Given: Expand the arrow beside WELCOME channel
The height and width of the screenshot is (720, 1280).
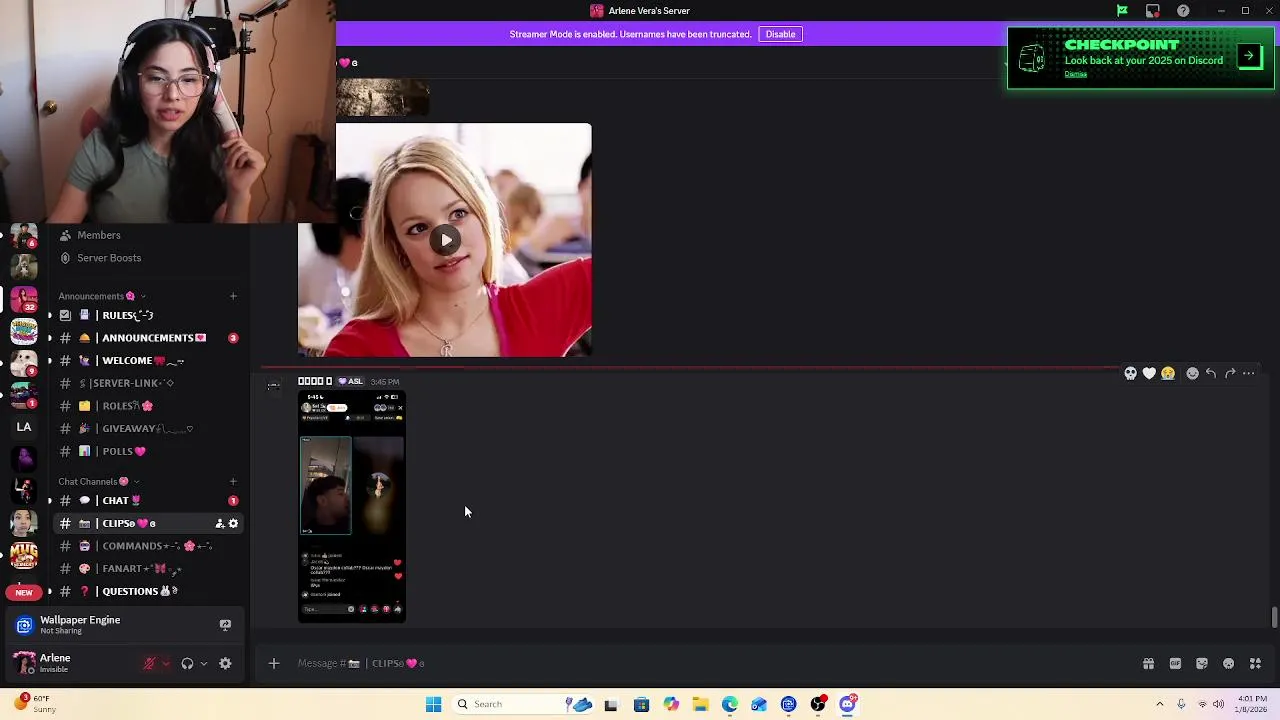Looking at the screenshot, I should coord(49,361).
